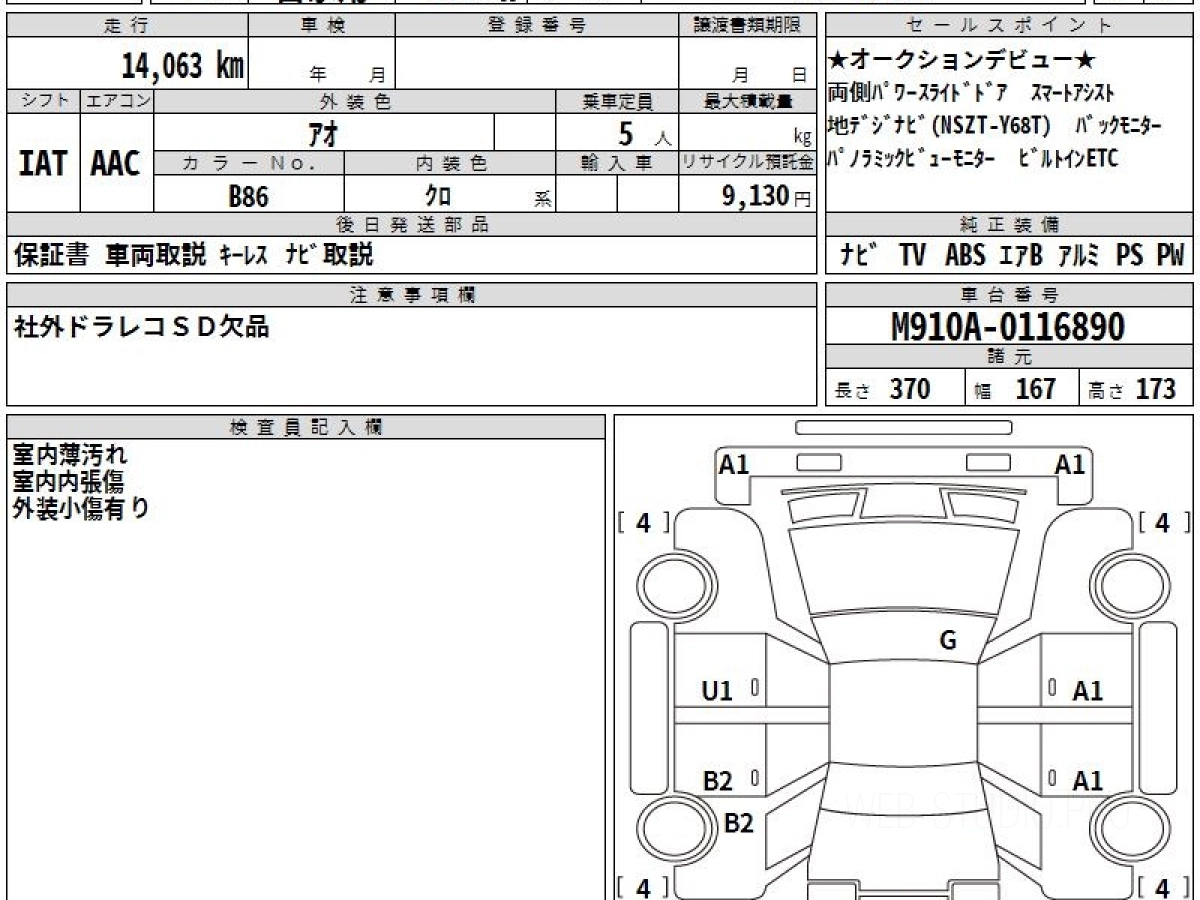
Task: Select PW in the genuine equipment row
Action: coord(1170,256)
